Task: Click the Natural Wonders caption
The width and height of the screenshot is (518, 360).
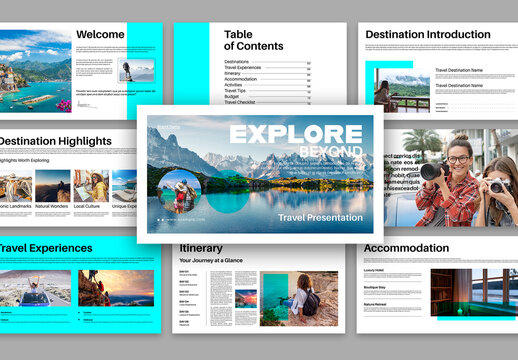Action: 52,206
